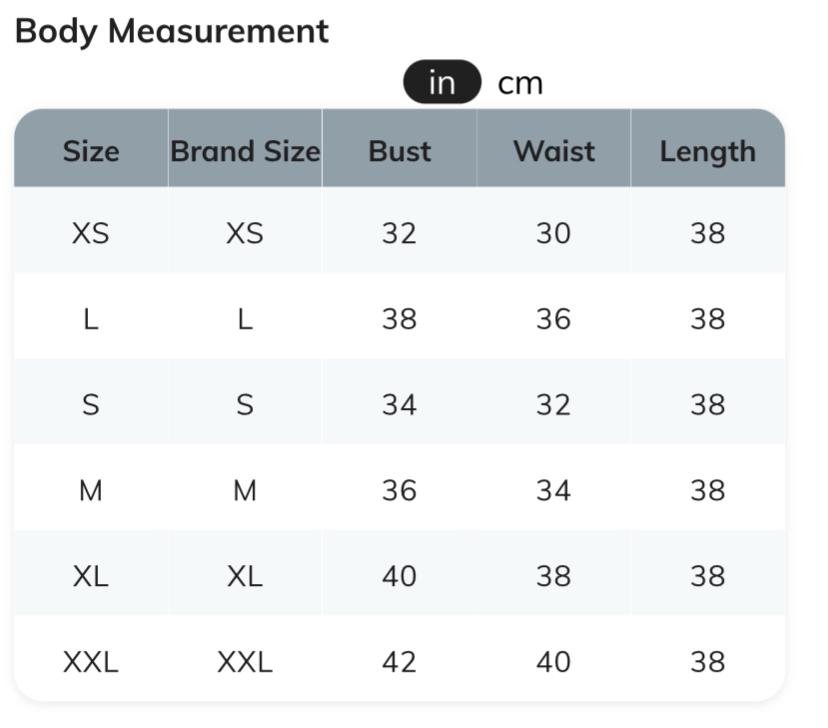Select the XL size row
The height and width of the screenshot is (728, 828).
(91, 576)
